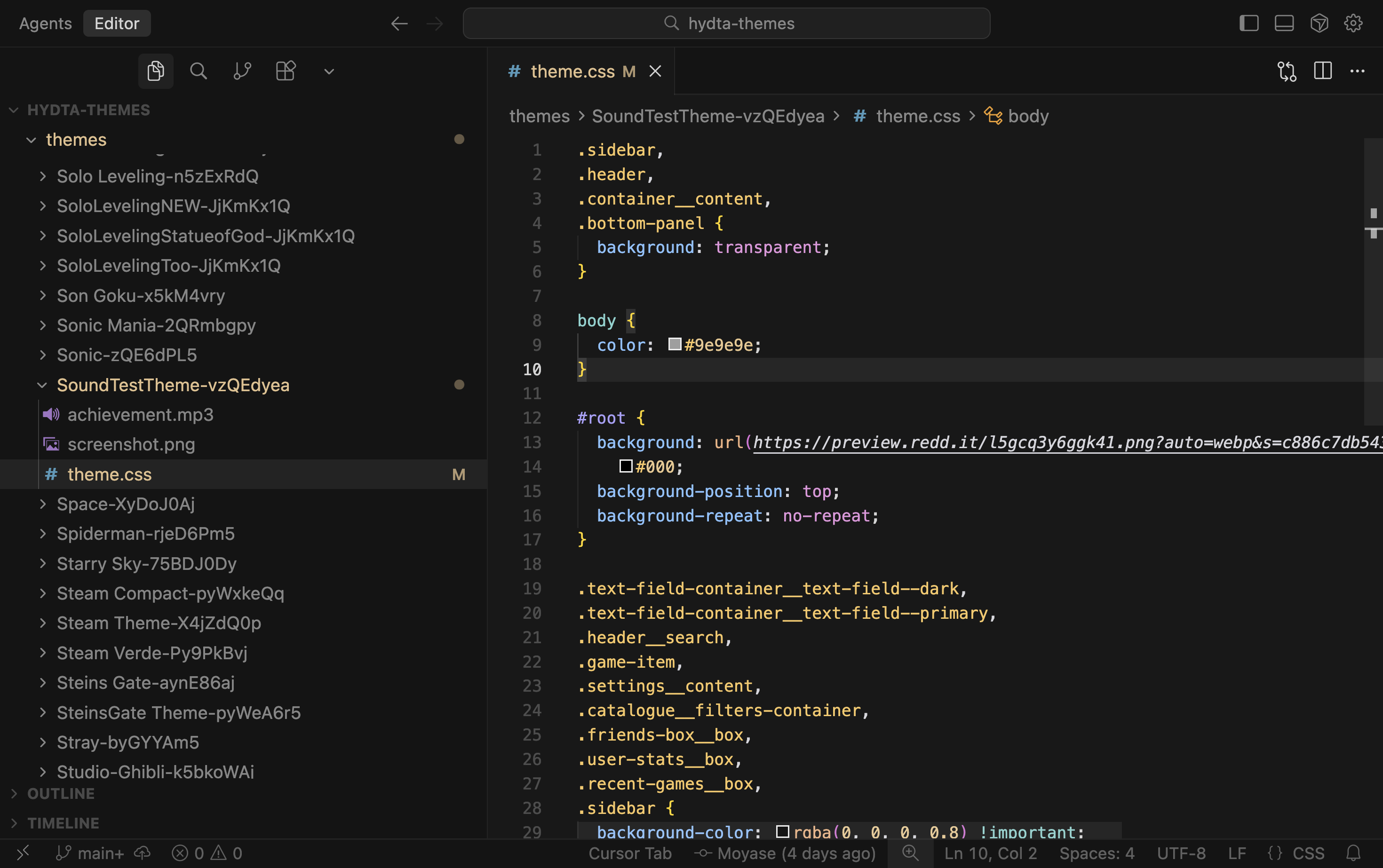Viewport: 1383px width, 868px height.
Task: Toggle the bottom panel visibility
Action: click(1284, 23)
